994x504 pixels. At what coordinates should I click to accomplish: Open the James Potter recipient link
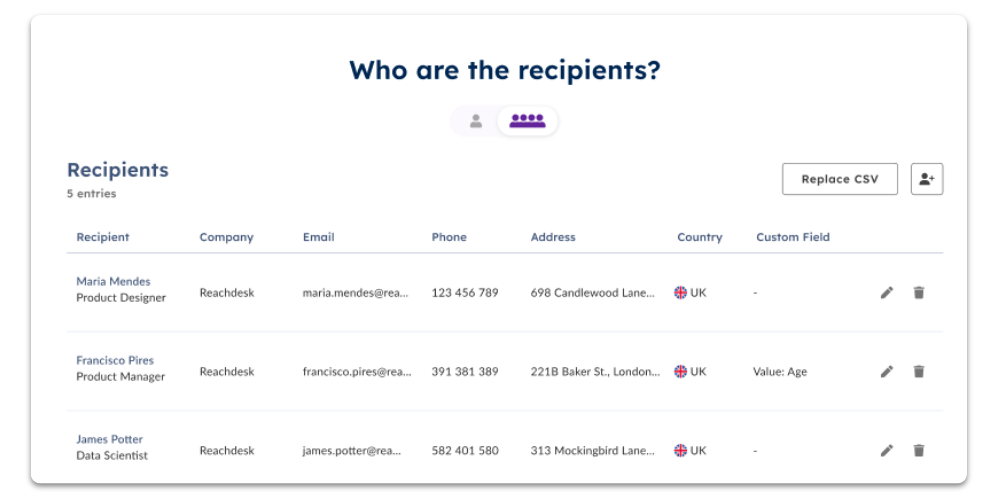110,439
